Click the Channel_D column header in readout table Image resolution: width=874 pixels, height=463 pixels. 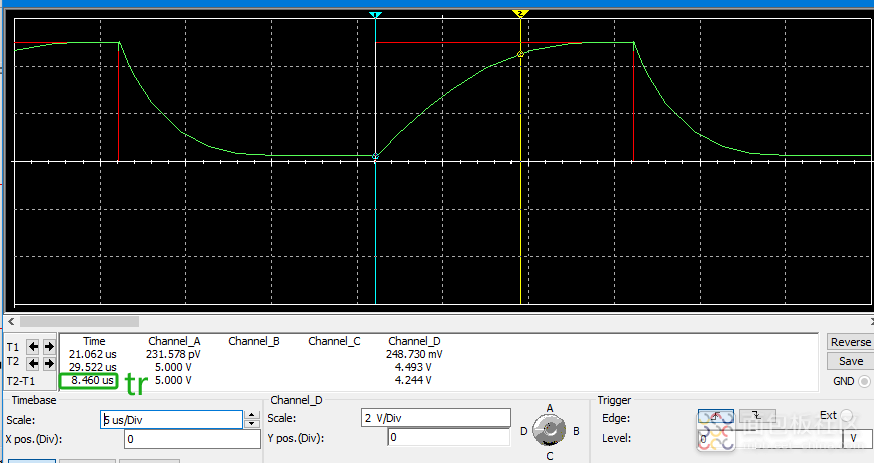[414, 341]
